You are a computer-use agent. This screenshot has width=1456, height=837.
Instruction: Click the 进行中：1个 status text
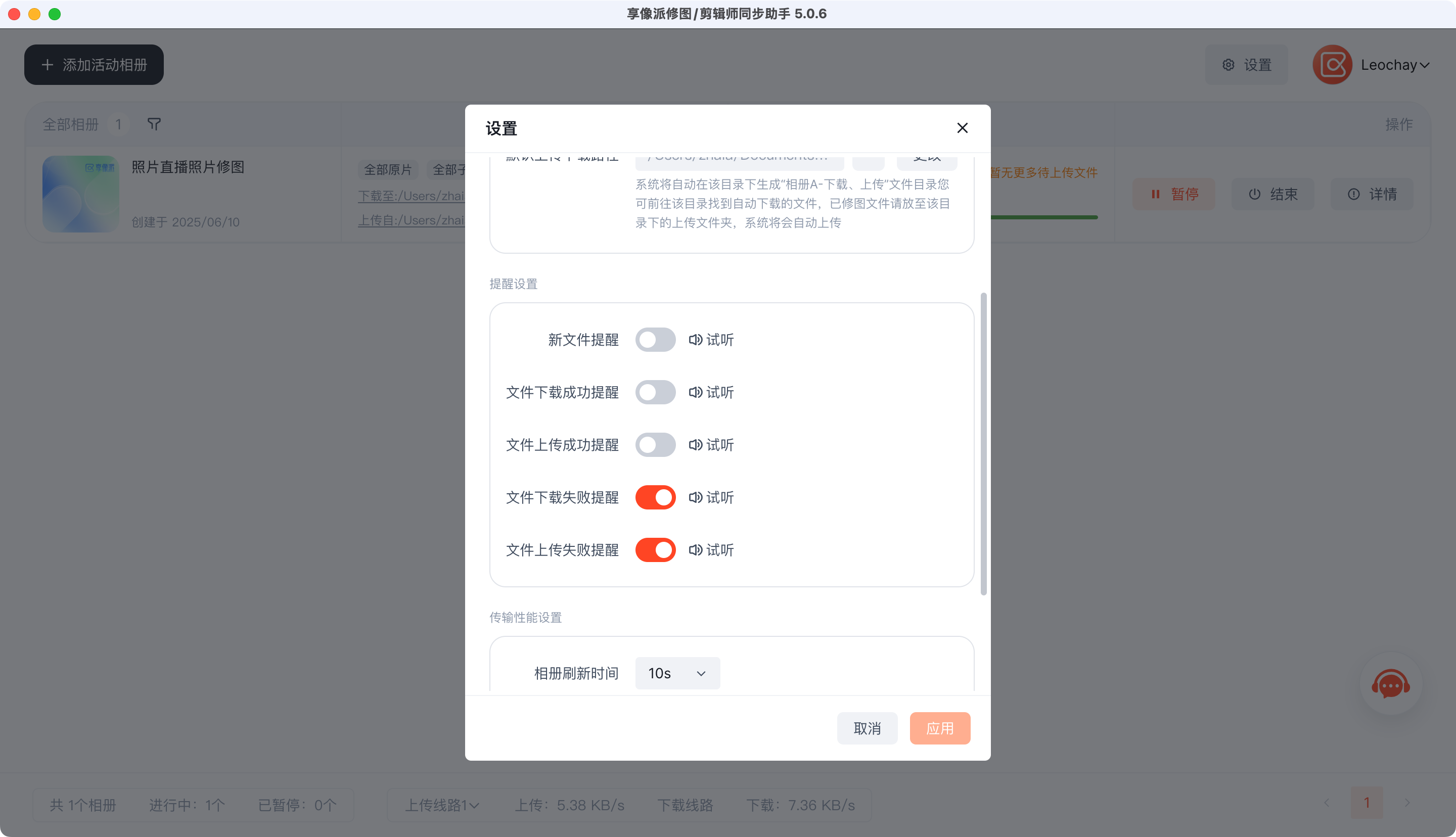[188, 805]
